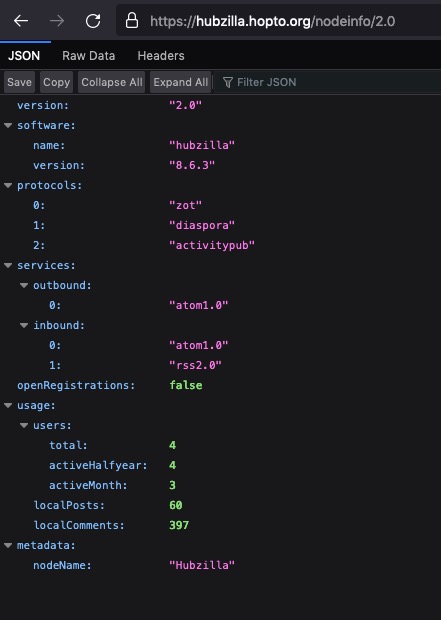Click the funnel filter icon
The image size is (441, 620).
[227, 82]
